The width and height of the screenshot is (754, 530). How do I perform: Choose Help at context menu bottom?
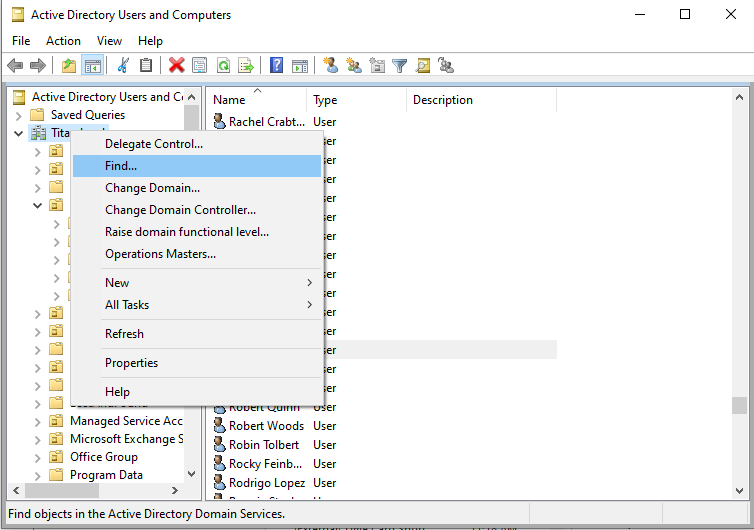pyautogui.click(x=197, y=392)
